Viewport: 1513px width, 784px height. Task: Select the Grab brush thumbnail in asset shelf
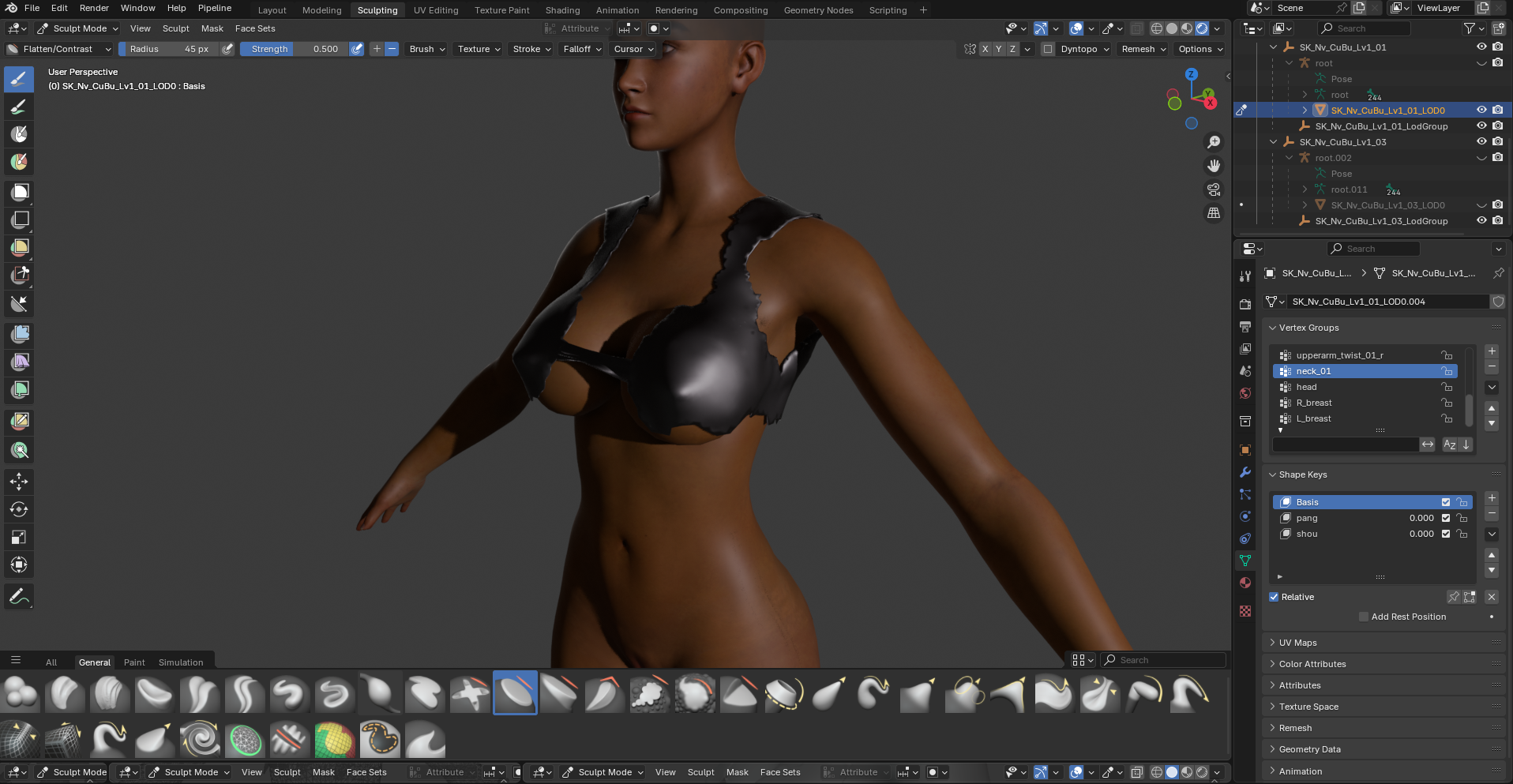(x=917, y=693)
